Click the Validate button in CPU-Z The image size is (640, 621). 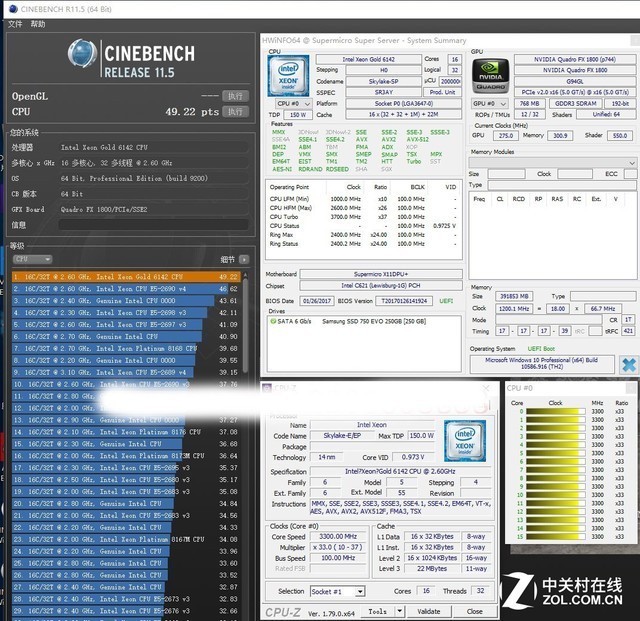point(428,611)
